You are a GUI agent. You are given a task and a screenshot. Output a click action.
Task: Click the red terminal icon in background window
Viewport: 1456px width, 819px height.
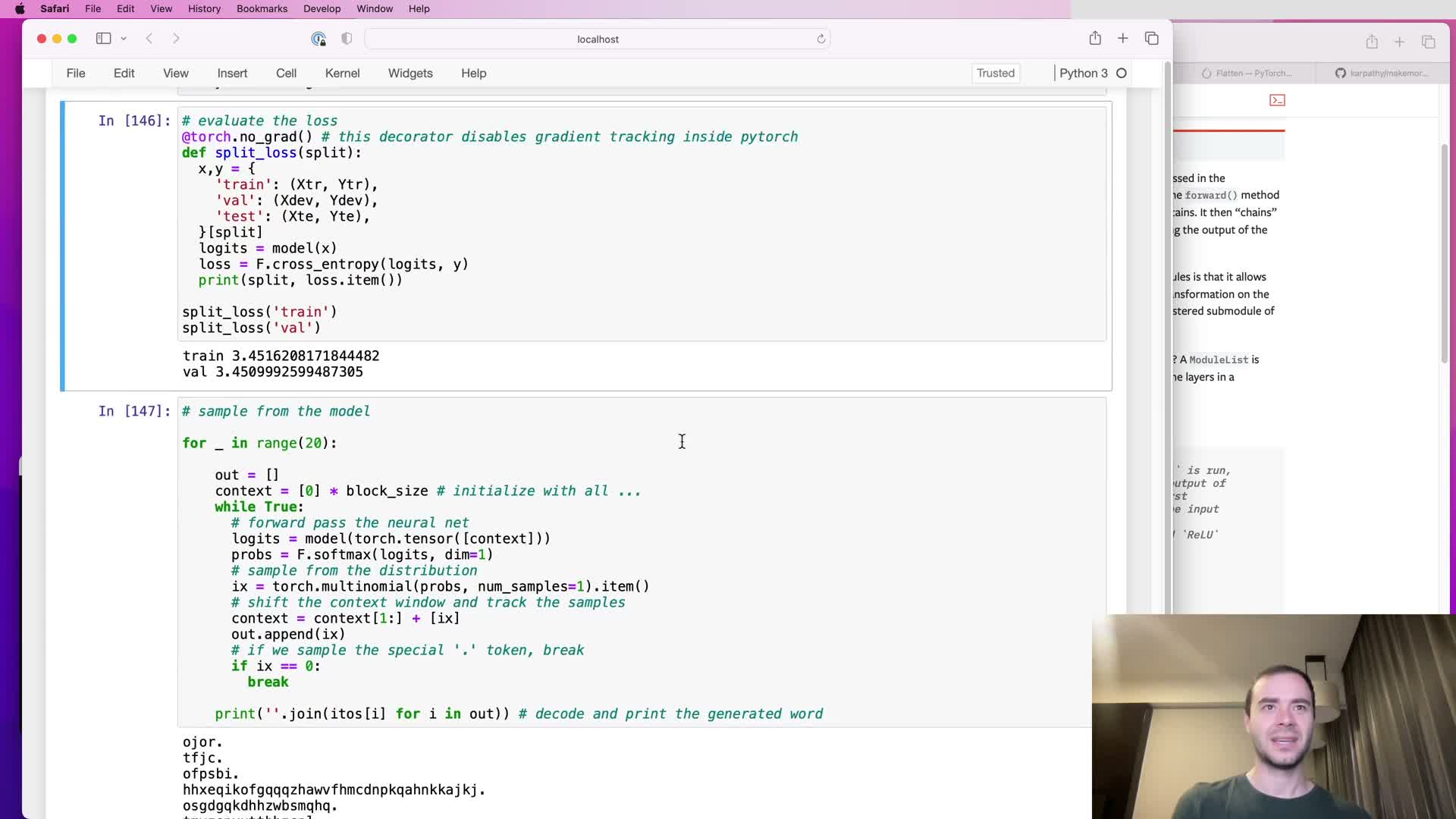[1277, 100]
